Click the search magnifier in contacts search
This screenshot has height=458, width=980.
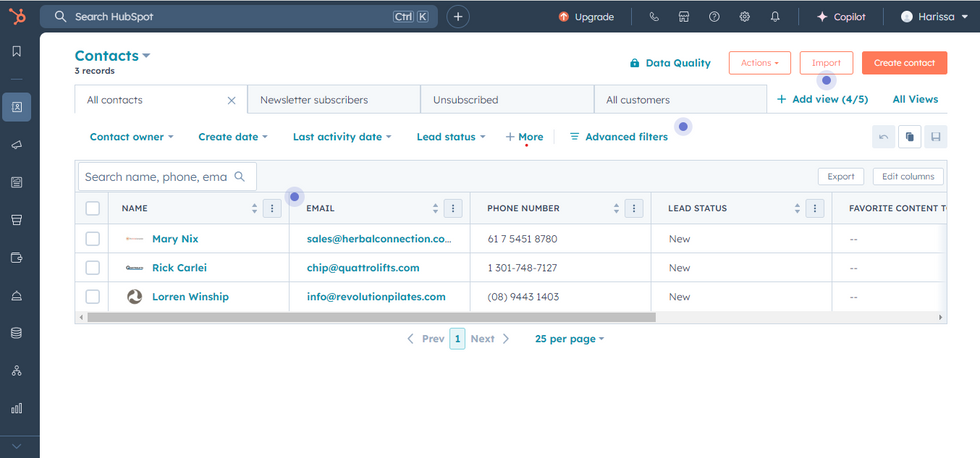(x=239, y=177)
